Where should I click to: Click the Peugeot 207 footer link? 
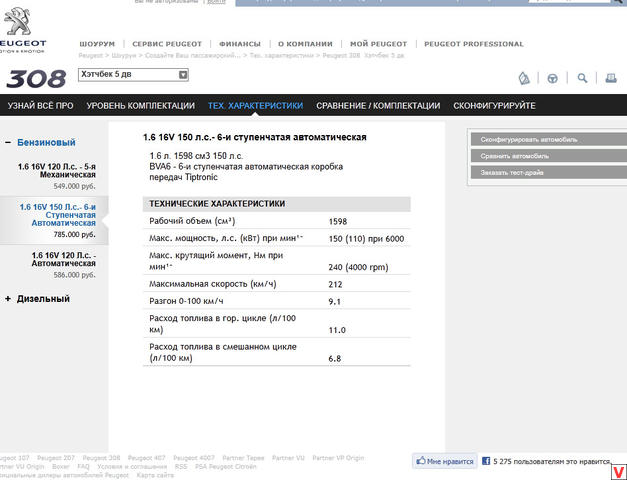[56, 458]
